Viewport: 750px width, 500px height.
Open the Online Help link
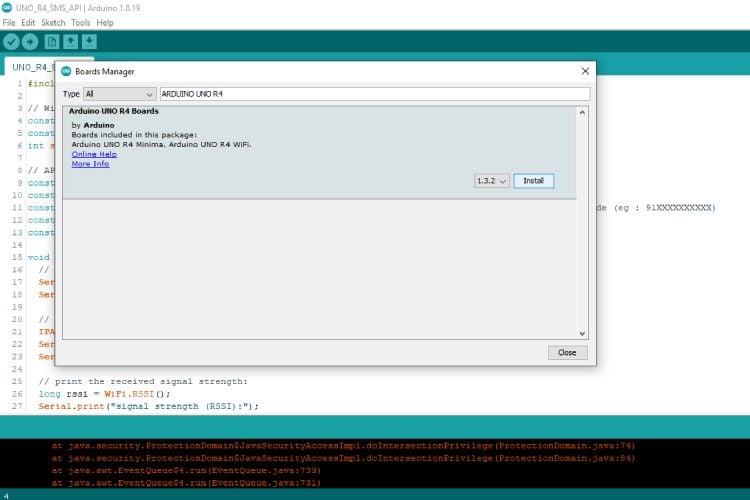(x=94, y=154)
